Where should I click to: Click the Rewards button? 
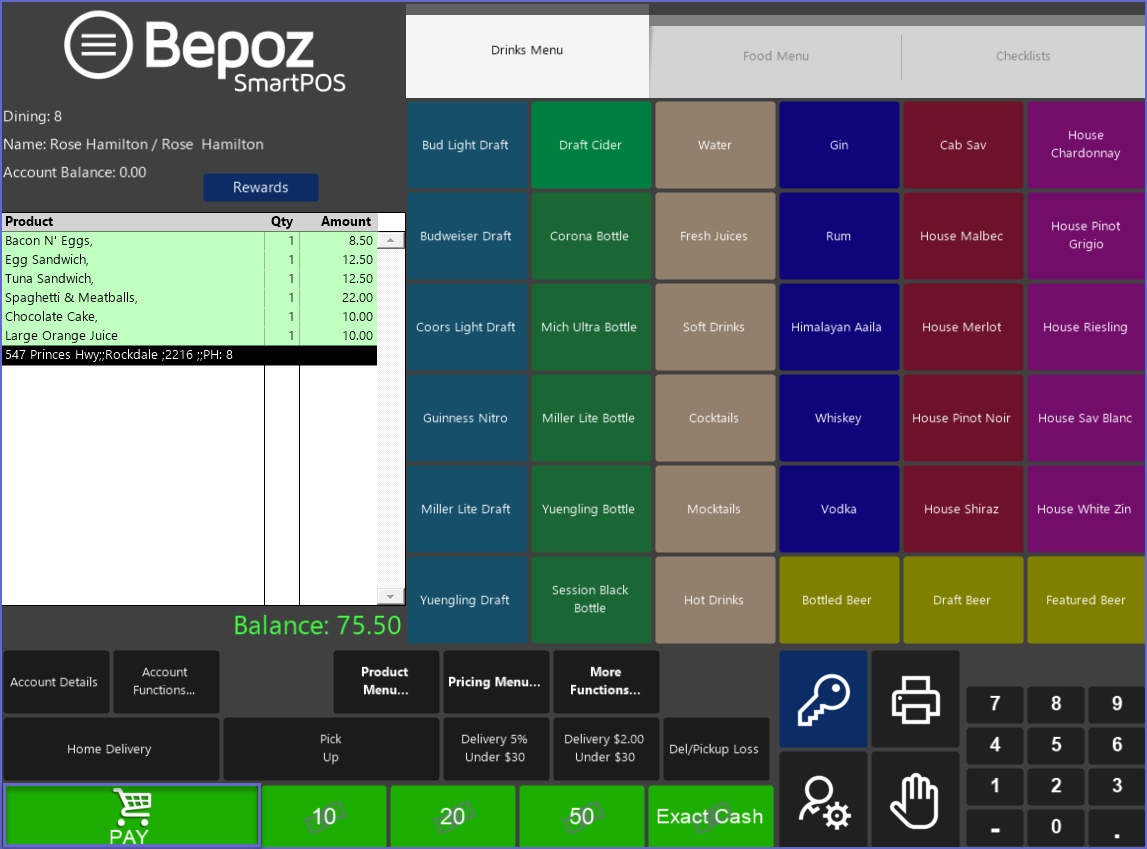coord(260,187)
